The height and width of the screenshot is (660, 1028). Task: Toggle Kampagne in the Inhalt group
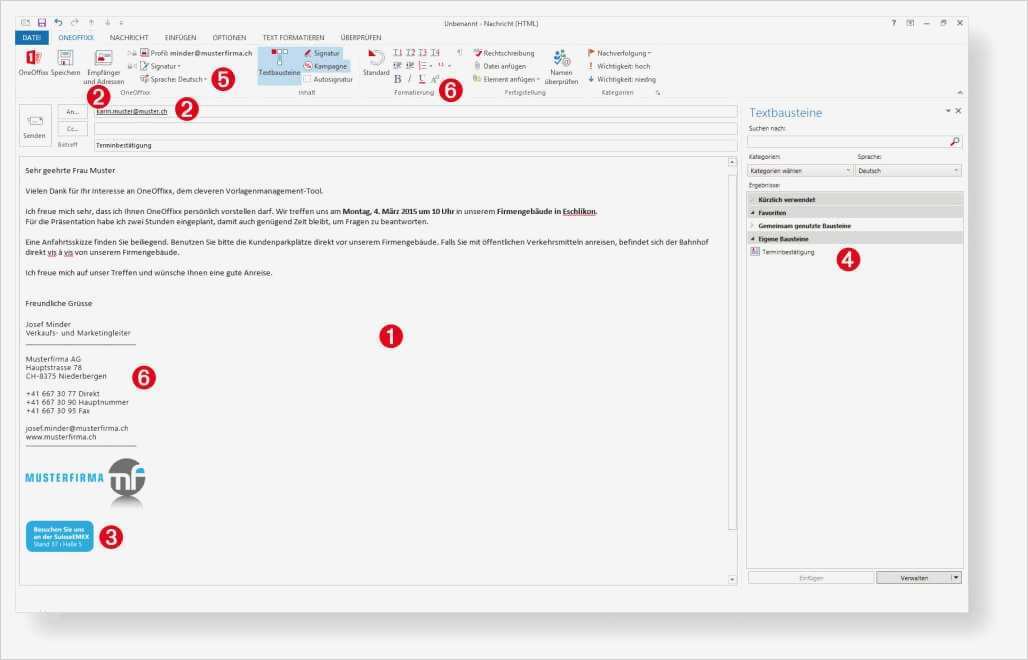click(x=325, y=66)
